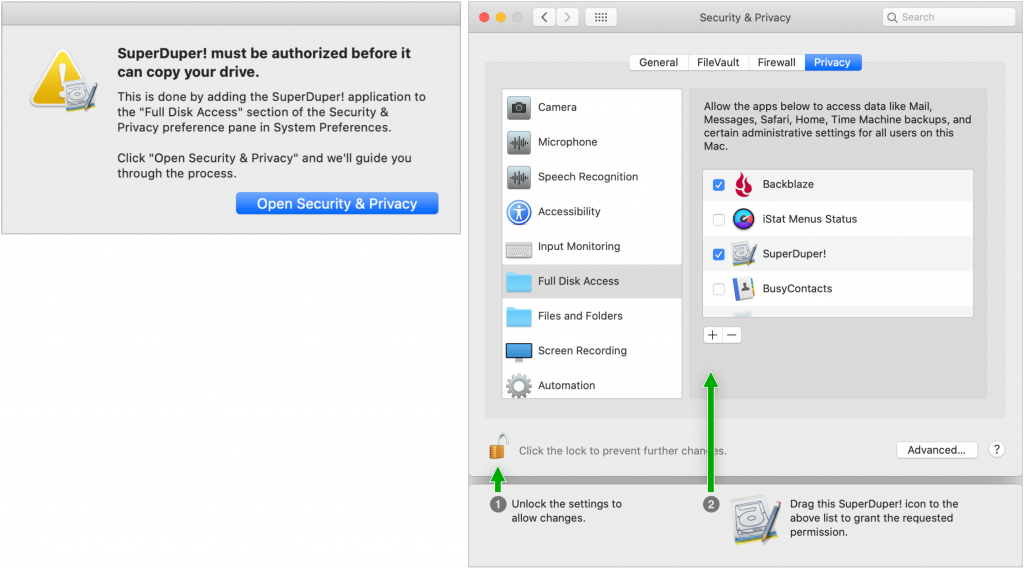The width and height of the screenshot is (1024, 569).
Task: Click the search magnifier icon
Action: pos(892,18)
